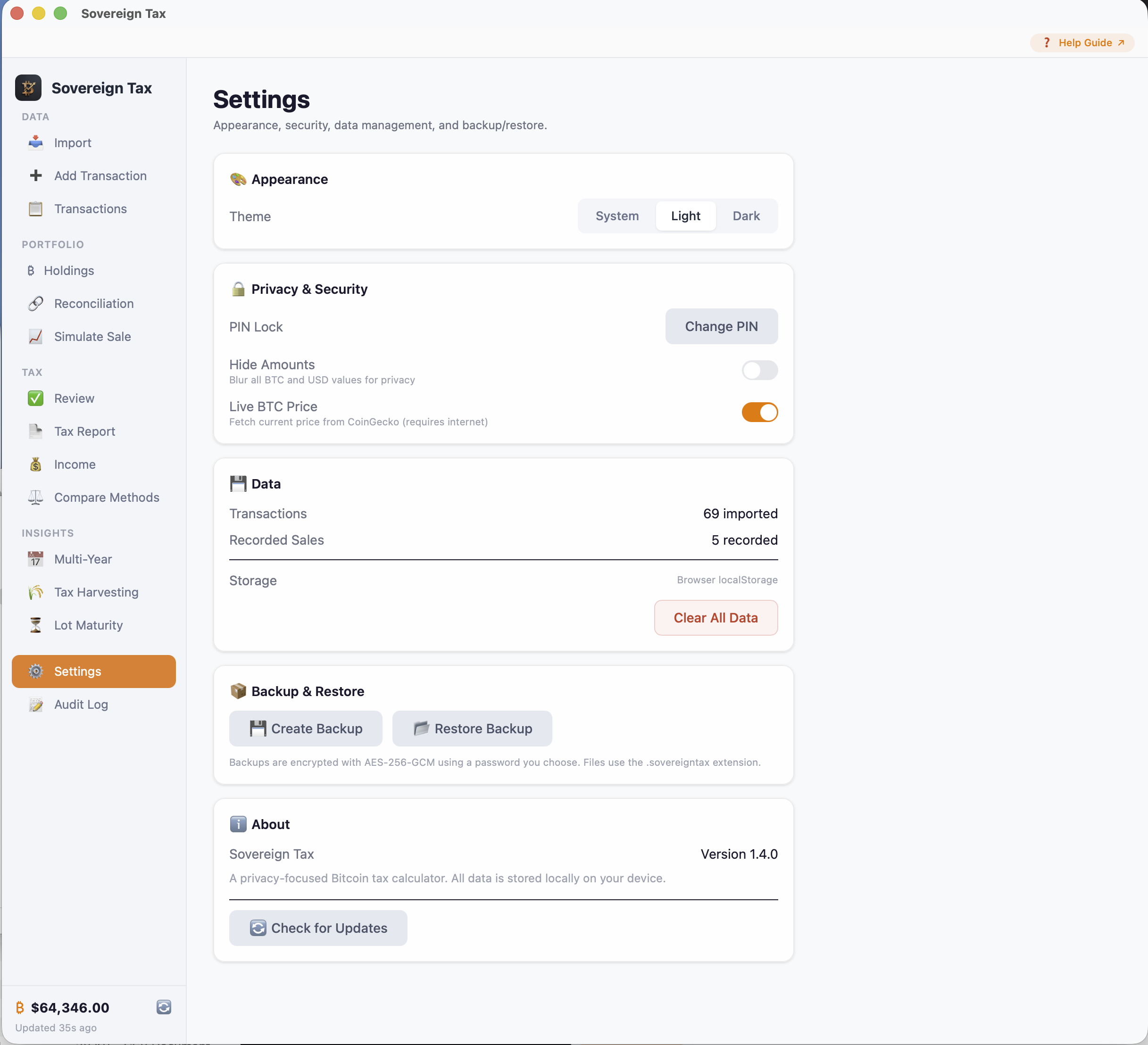
Task: Open the Help Guide link
Action: click(x=1081, y=43)
